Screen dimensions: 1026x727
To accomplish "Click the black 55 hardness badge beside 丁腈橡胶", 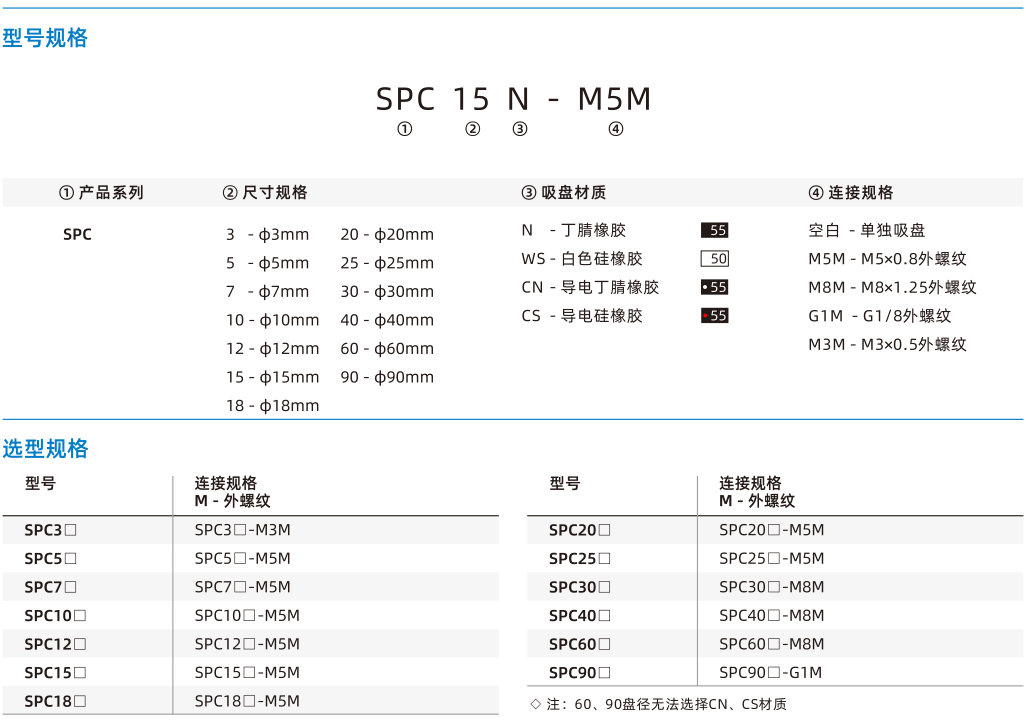I will point(715,230).
